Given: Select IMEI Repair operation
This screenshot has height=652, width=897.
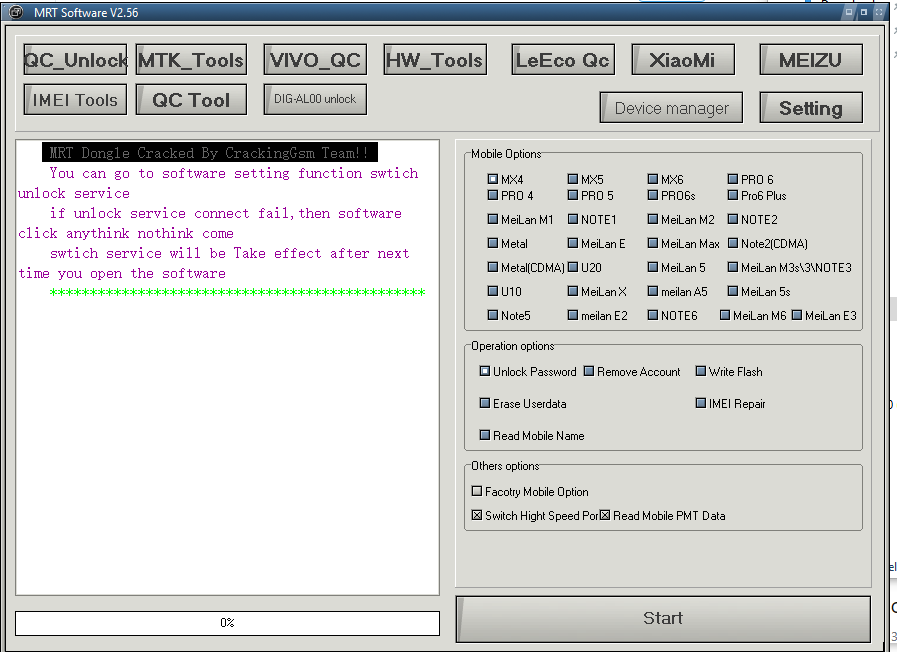Looking at the screenshot, I should click(731, 404).
